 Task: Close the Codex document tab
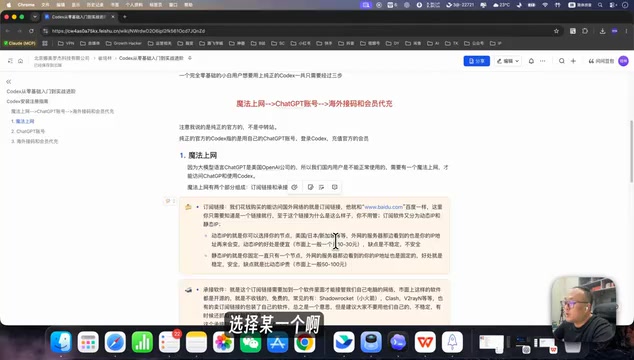[x=113, y=17]
